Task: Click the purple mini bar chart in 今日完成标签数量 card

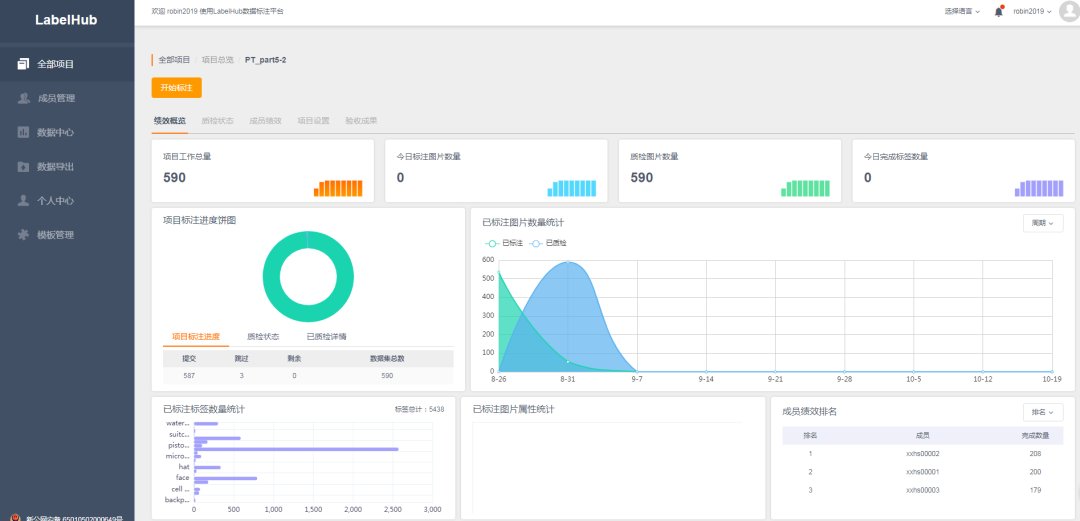Action: point(1039,188)
